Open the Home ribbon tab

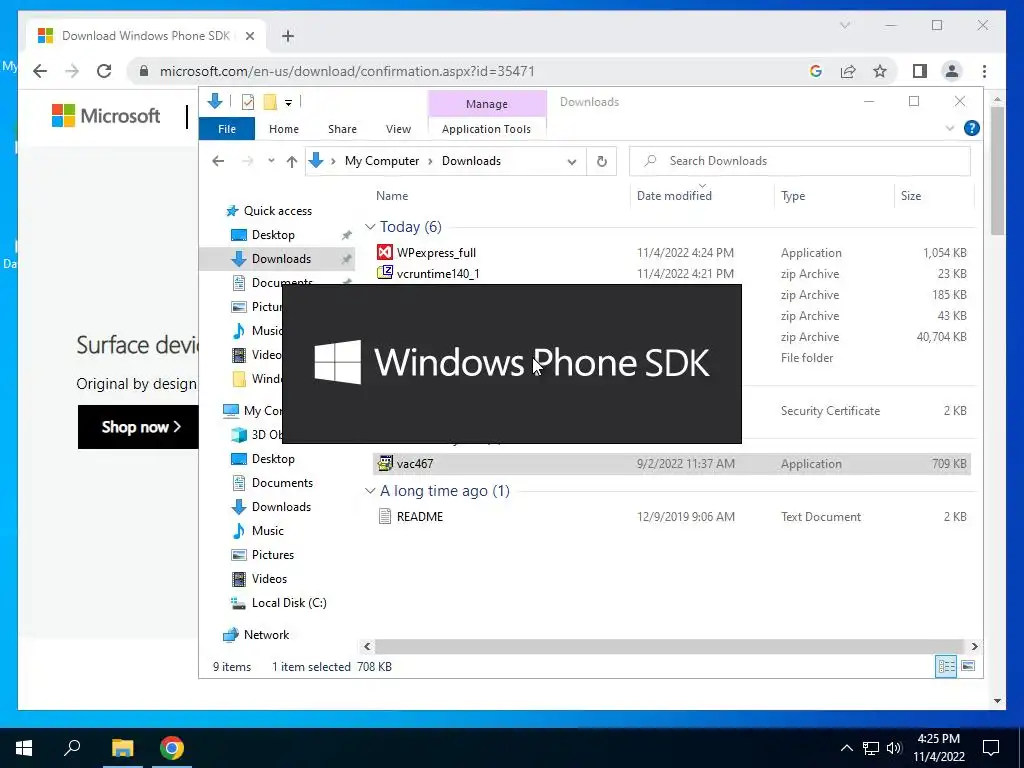click(x=283, y=129)
